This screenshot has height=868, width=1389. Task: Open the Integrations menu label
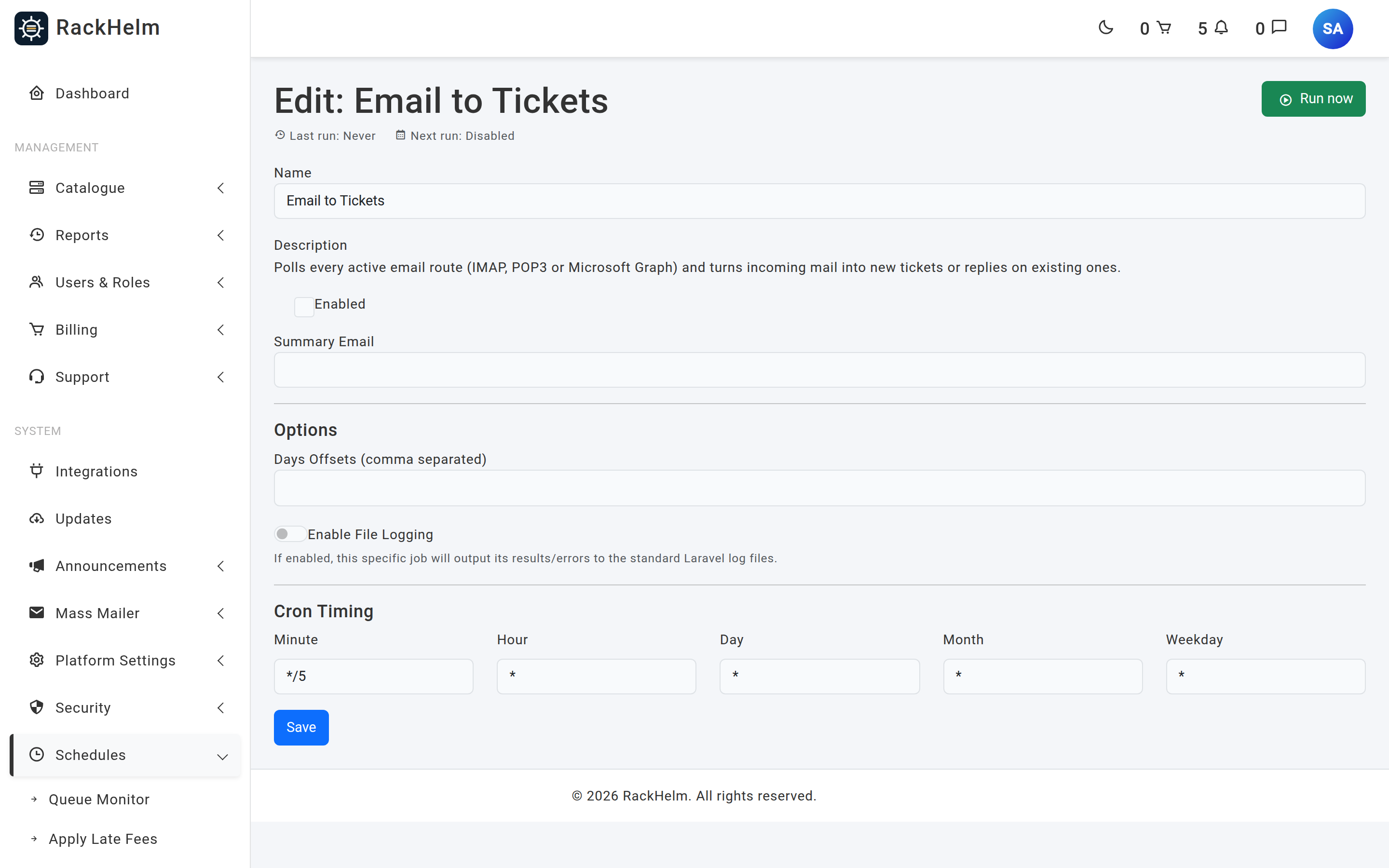coord(96,471)
